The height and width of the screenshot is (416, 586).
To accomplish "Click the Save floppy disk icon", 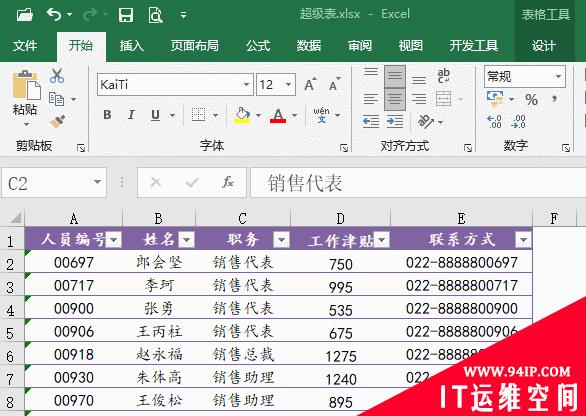I will [x=126, y=15].
